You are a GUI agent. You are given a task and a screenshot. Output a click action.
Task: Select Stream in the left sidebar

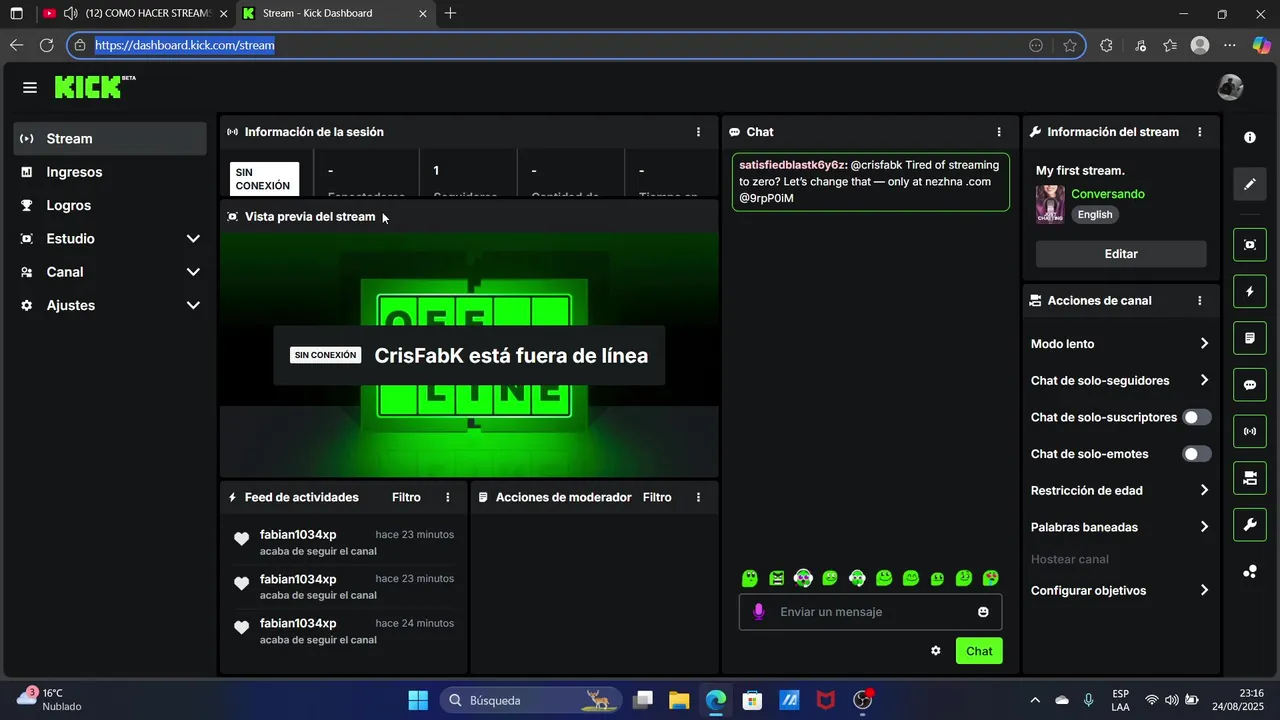pos(110,139)
